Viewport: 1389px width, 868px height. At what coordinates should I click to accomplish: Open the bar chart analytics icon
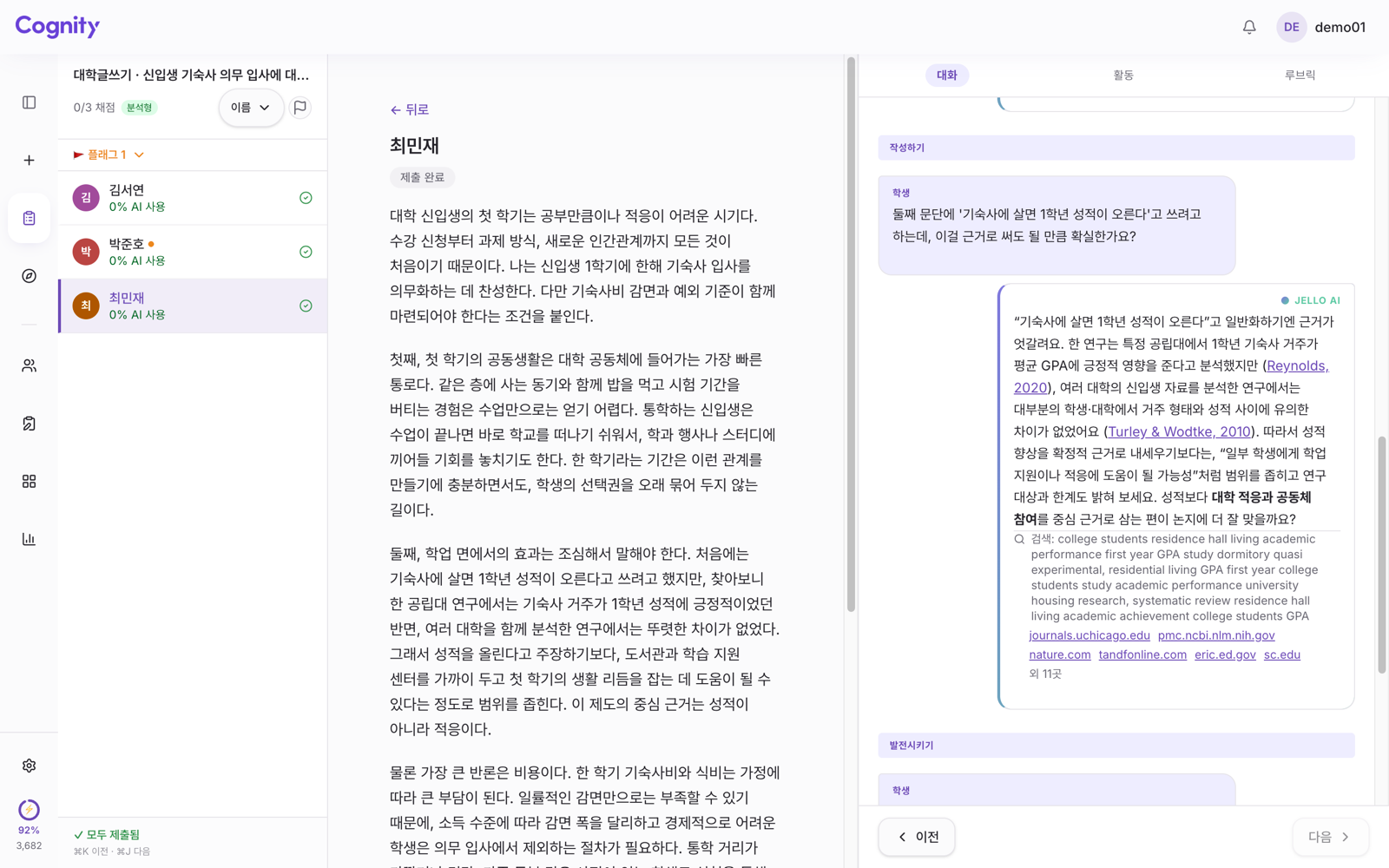click(x=29, y=539)
